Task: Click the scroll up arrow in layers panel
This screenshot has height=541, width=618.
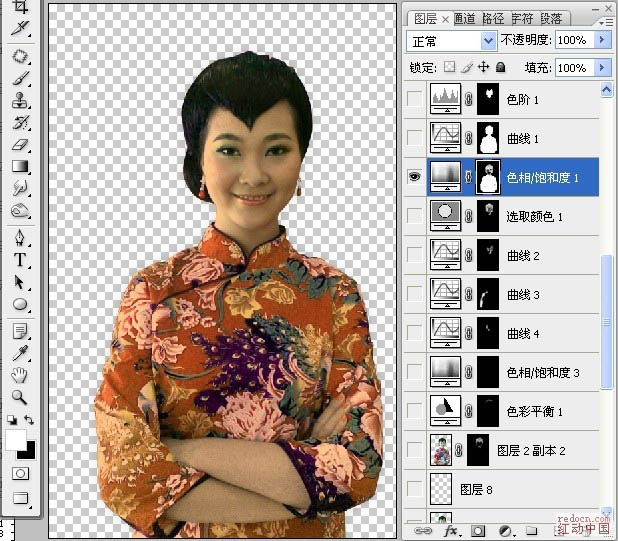Action: pos(606,90)
